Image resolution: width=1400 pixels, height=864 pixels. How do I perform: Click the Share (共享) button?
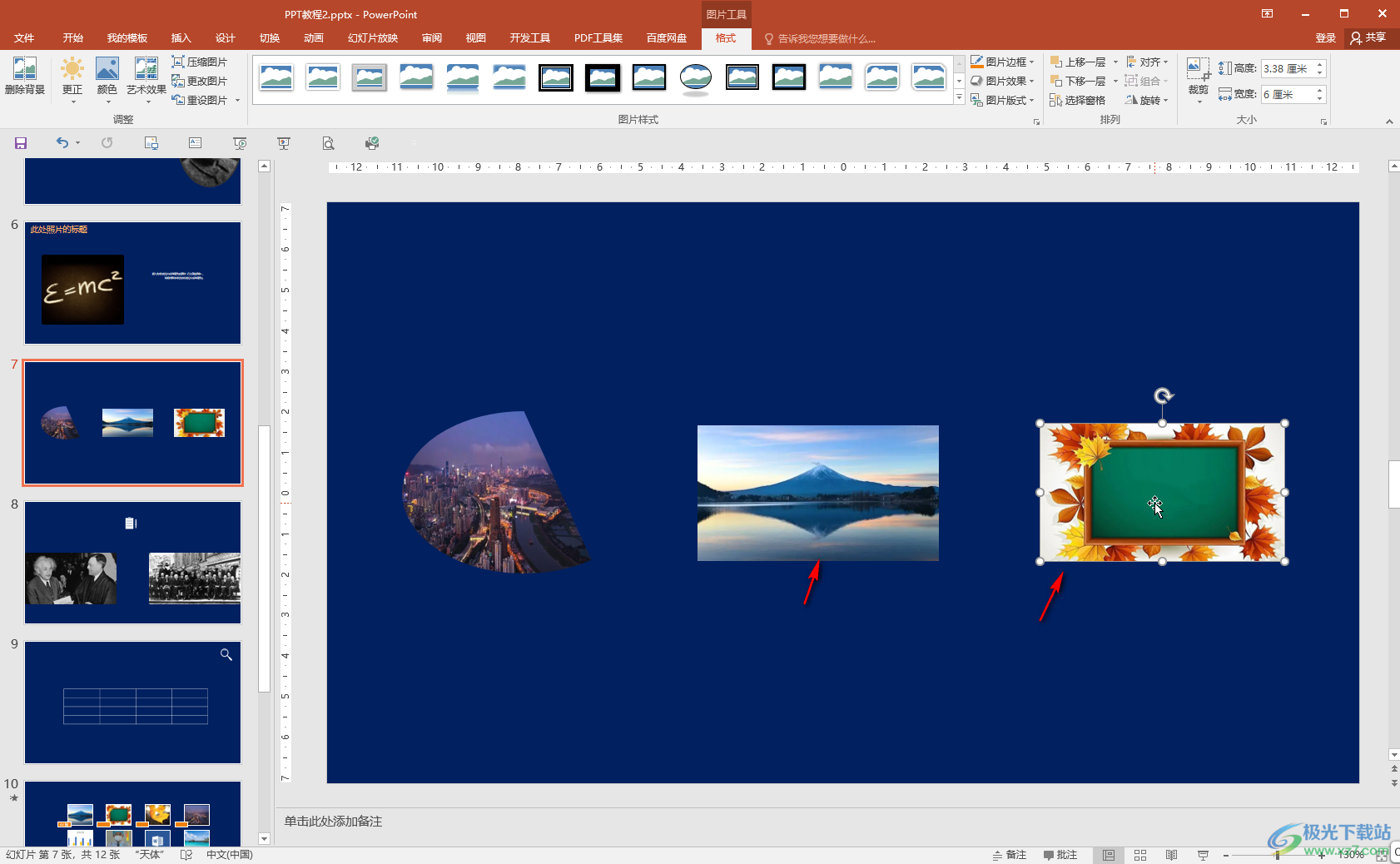pos(1369,38)
